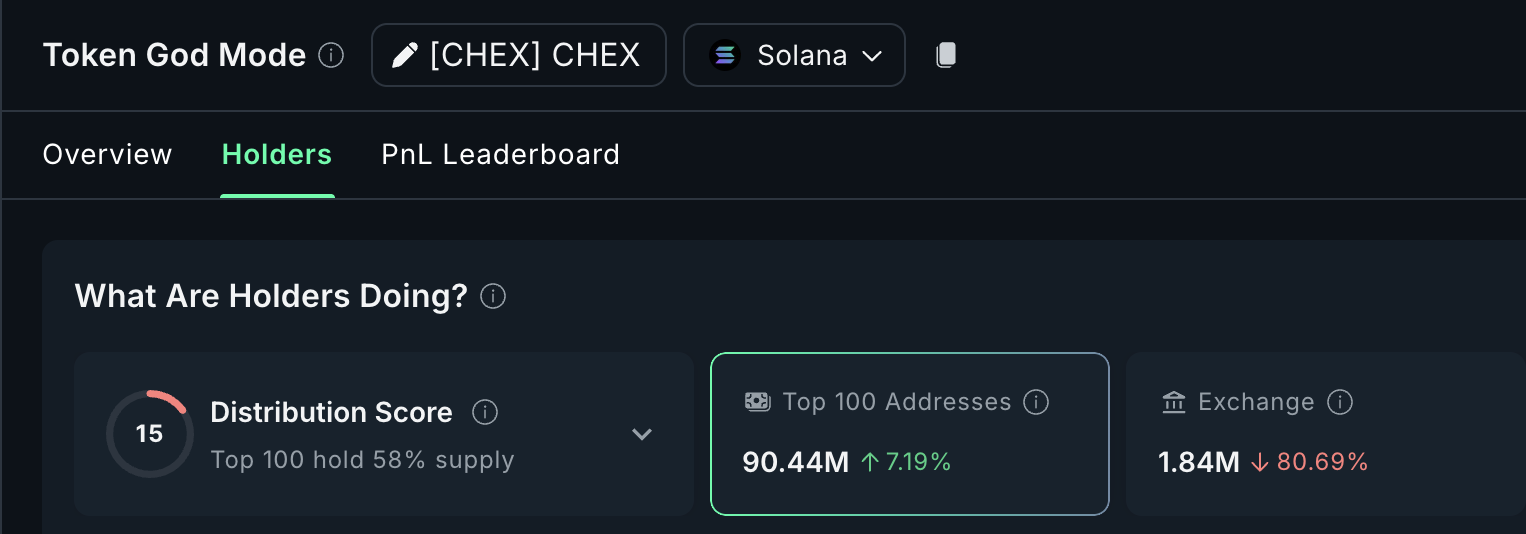The height and width of the screenshot is (534, 1526).
Task: Click the pencil edit icon next to CHEX
Action: point(404,55)
